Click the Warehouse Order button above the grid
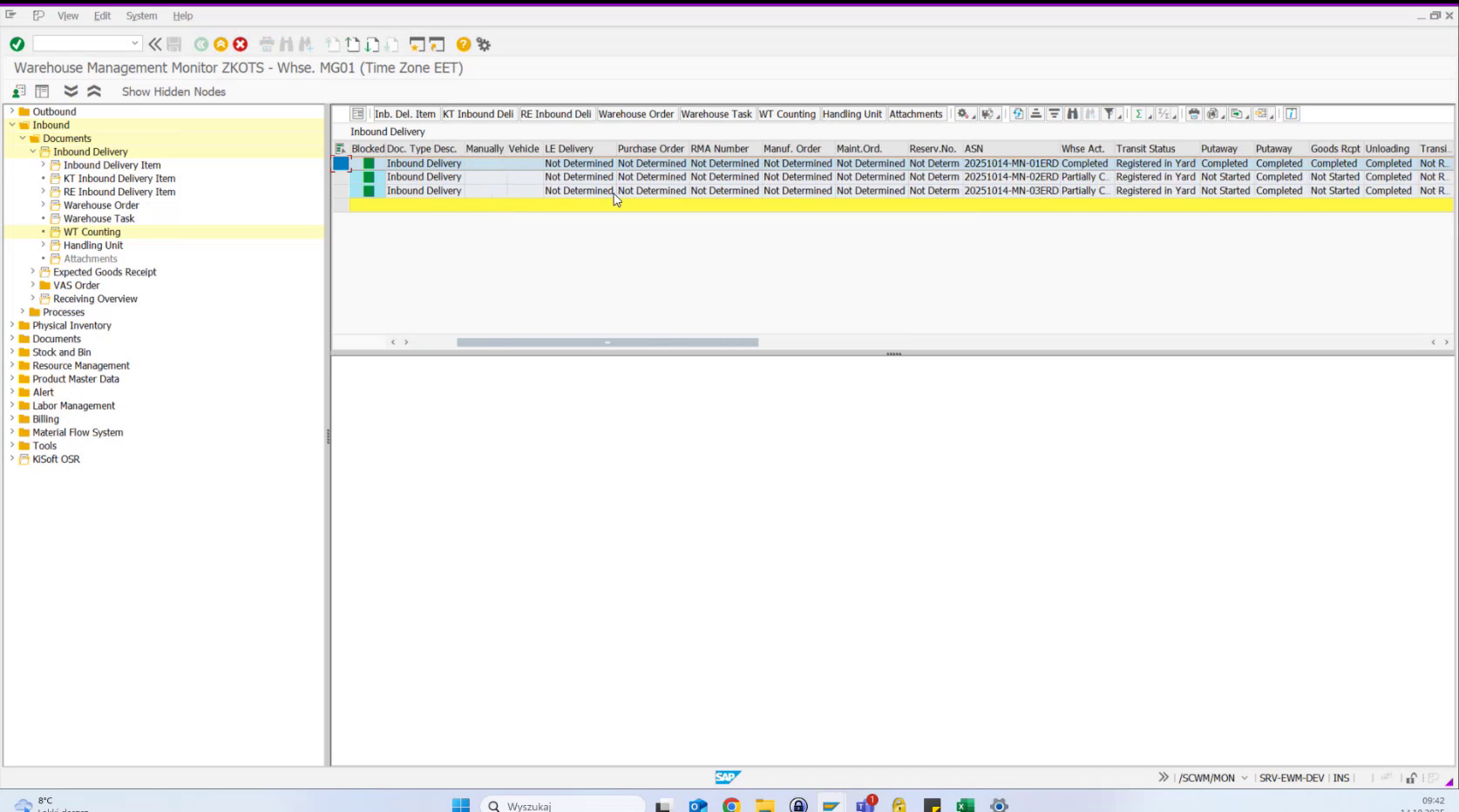The width and height of the screenshot is (1459, 812). pyautogui.click(x=636, y=113)
